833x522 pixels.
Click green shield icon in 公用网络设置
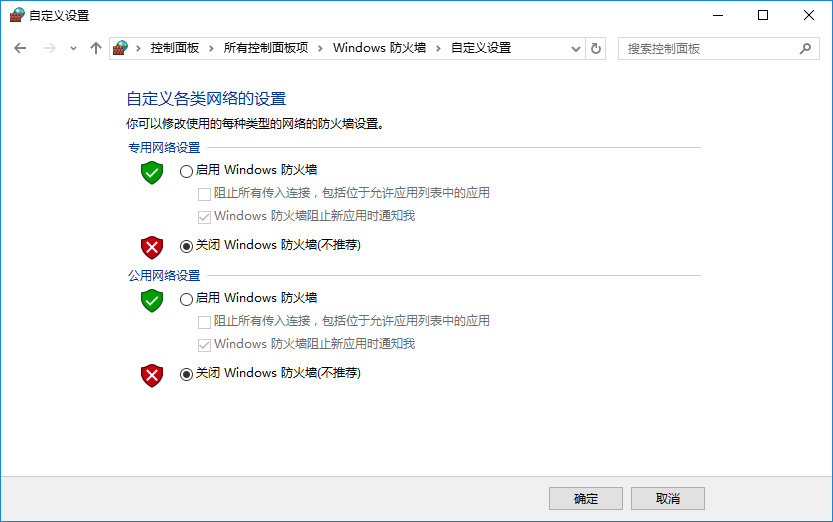tap(152, 301)
